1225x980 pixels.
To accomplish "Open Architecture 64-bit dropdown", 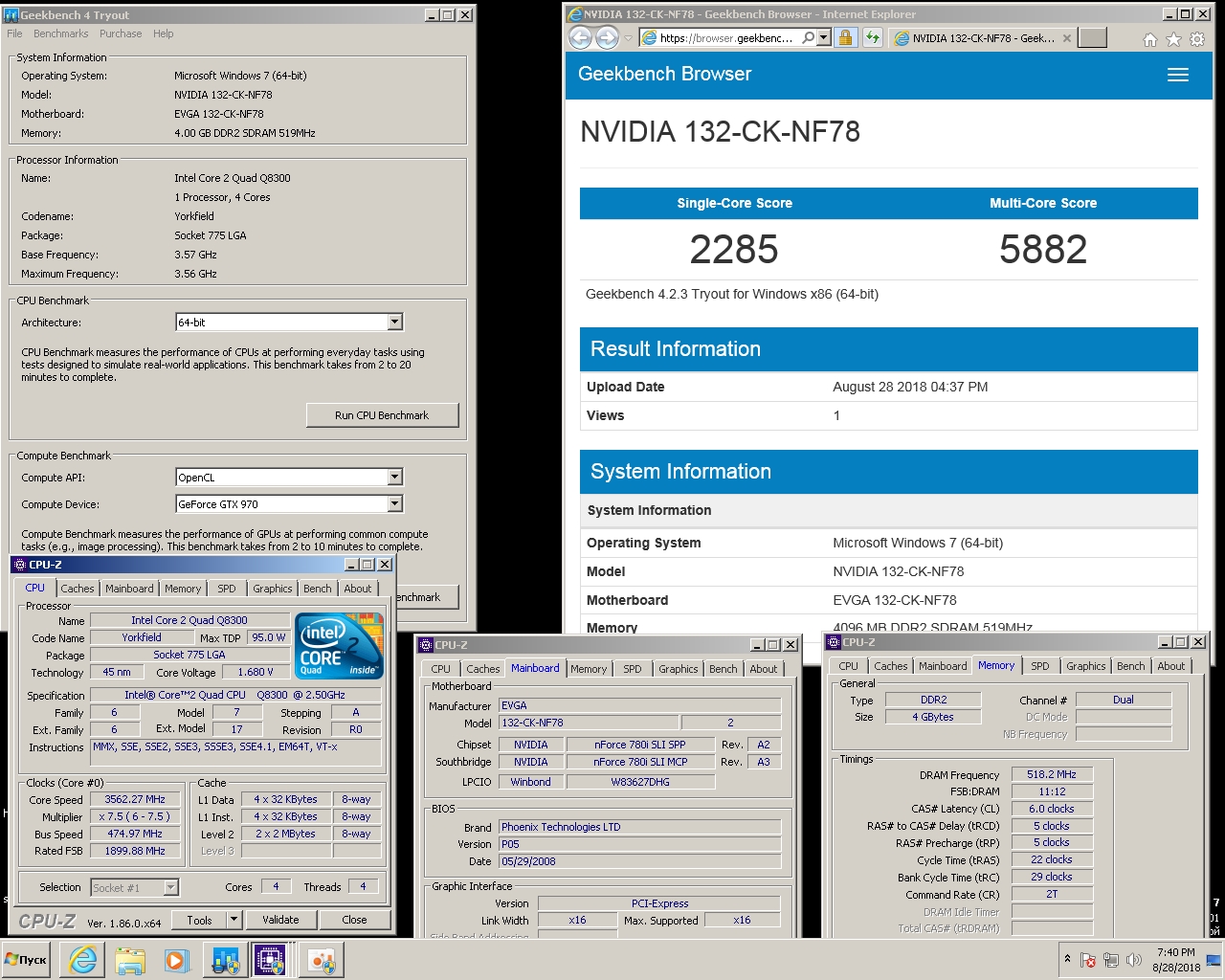I will click(x=395, y=323).
